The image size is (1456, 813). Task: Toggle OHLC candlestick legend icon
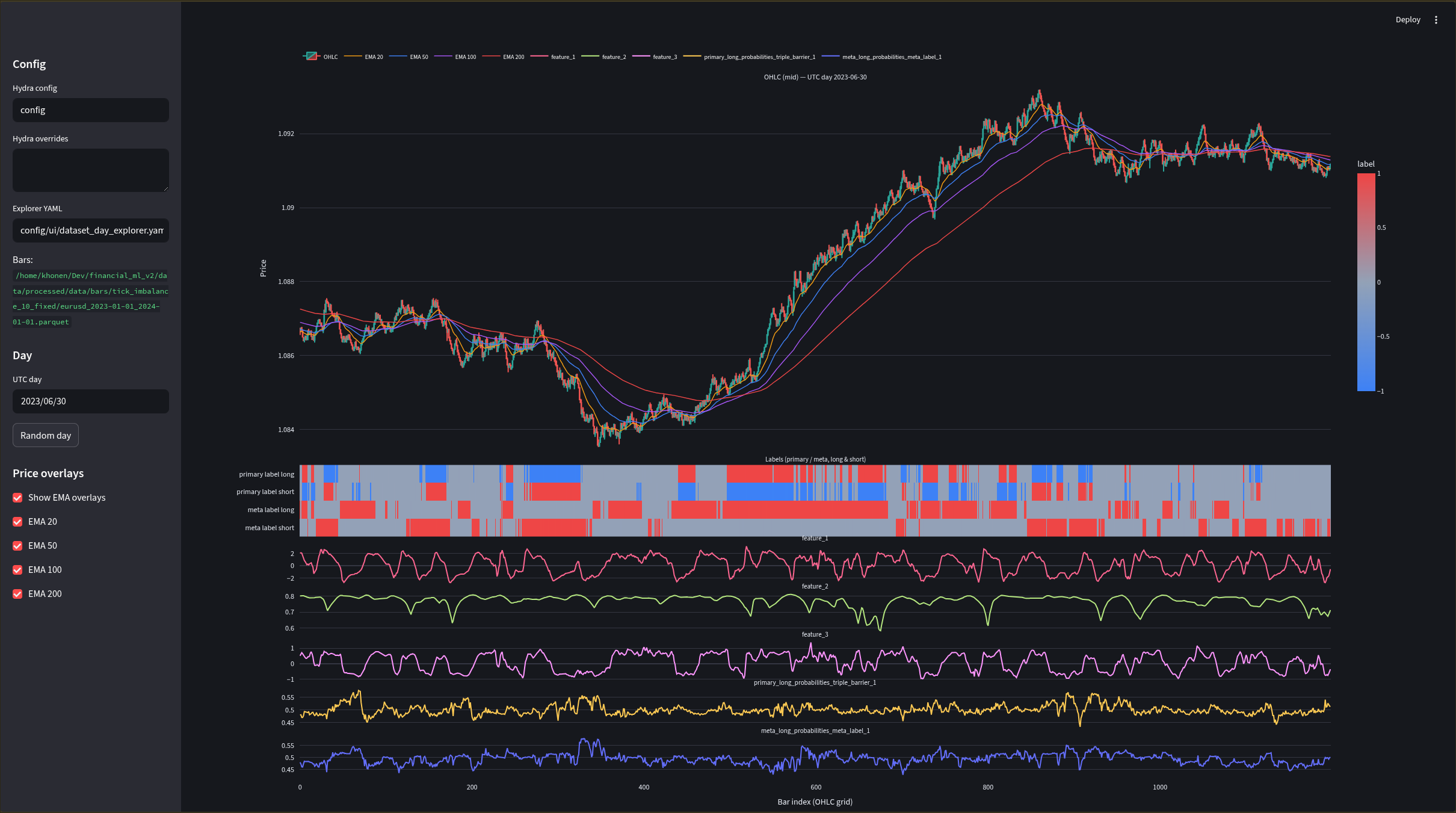tap(311, 57)
